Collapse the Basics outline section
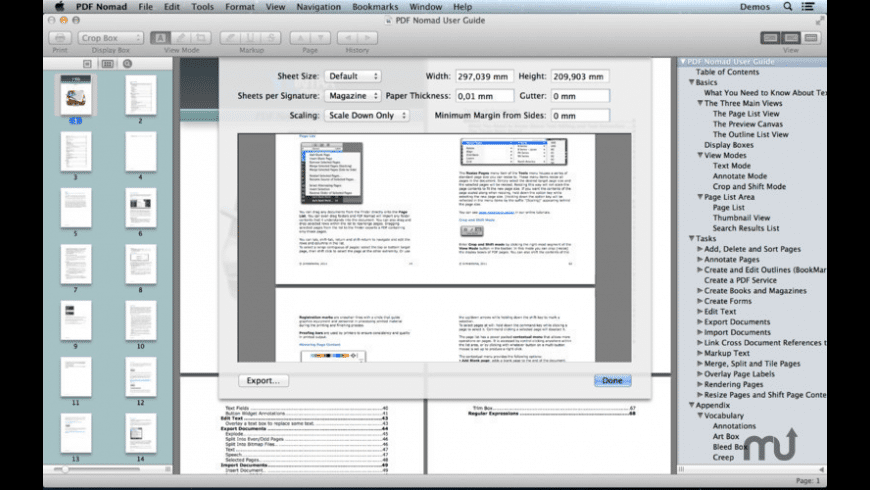The width and height of the screenshot is (870, 490). tap(691, 82)
